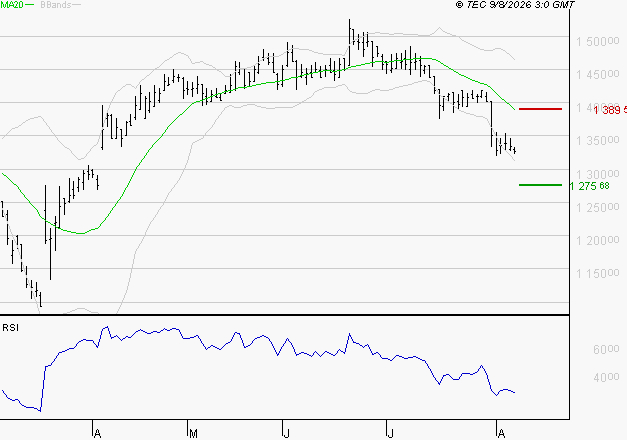
Task: Click the 1 35000 price axis label
Action: pos(597,140)
